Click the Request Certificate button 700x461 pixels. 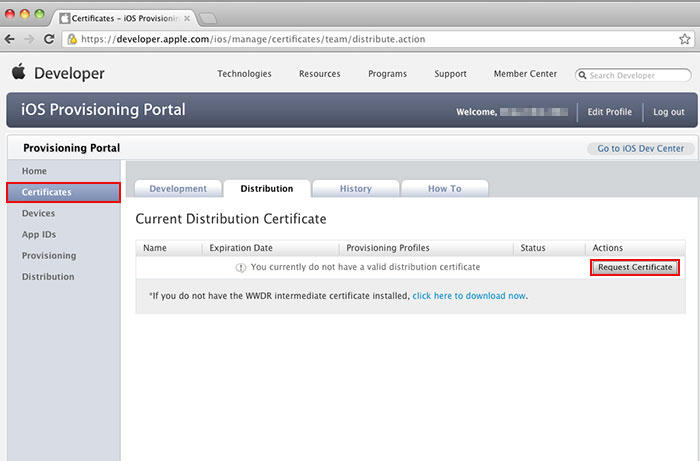coord(635,267)
